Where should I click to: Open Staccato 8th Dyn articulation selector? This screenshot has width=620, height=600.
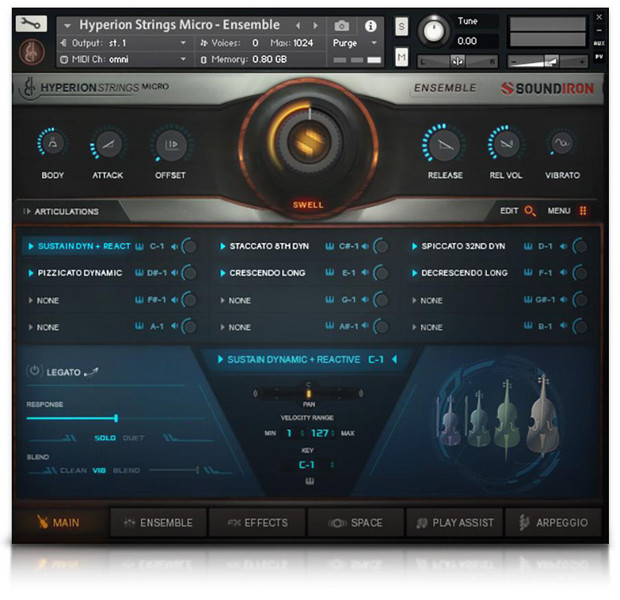coord(223,246)
